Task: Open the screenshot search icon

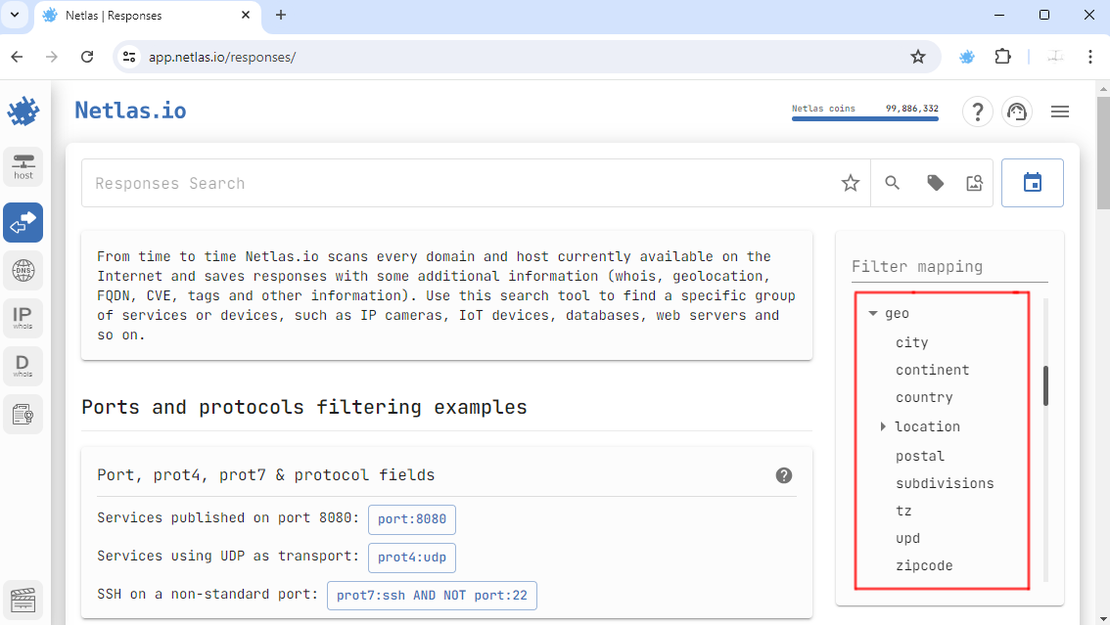Action: coord(974,182)
